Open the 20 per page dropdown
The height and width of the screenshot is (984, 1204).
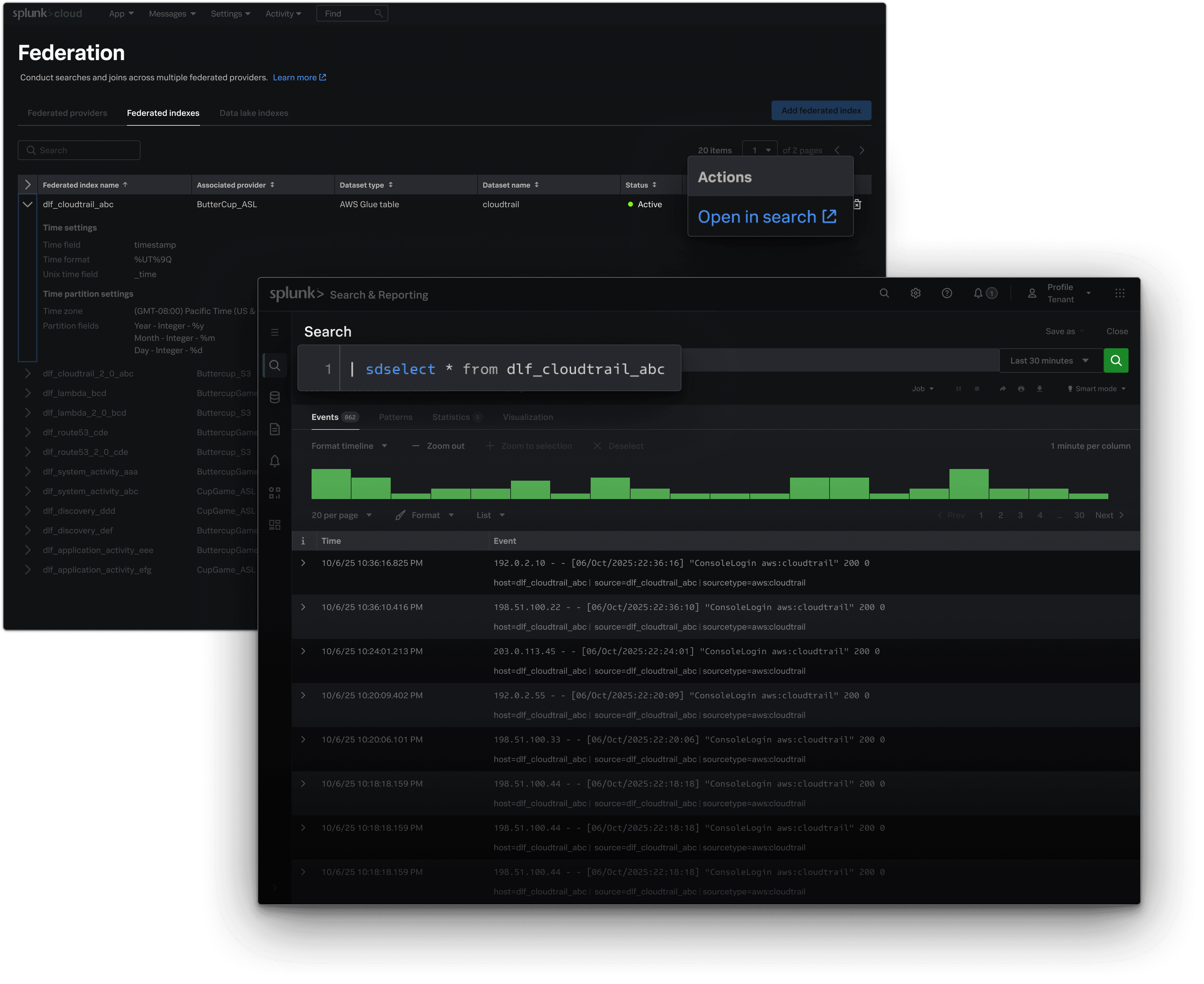click(x=341, y=515)
